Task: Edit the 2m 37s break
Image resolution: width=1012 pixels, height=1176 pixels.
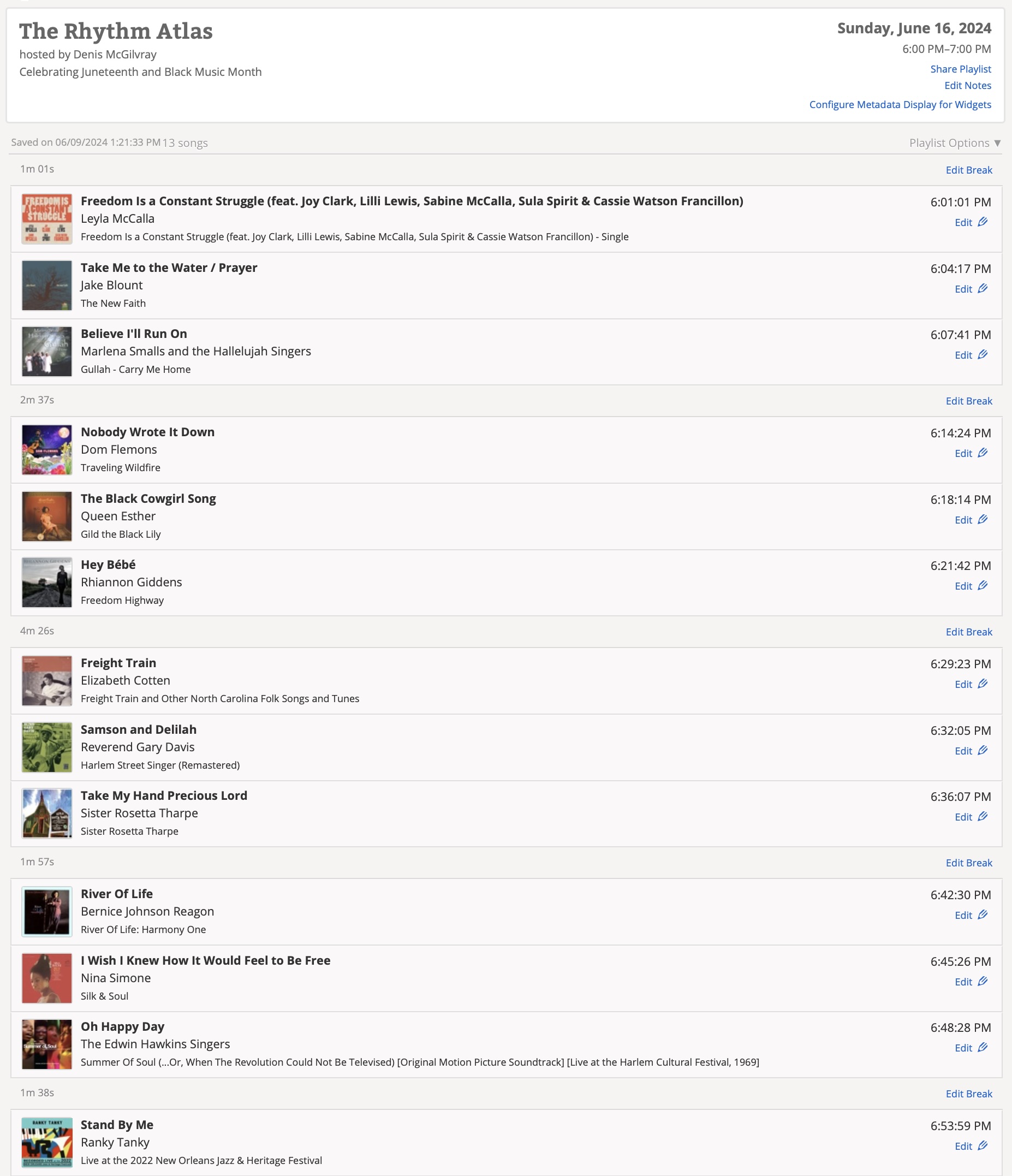Action: (968, 401)
